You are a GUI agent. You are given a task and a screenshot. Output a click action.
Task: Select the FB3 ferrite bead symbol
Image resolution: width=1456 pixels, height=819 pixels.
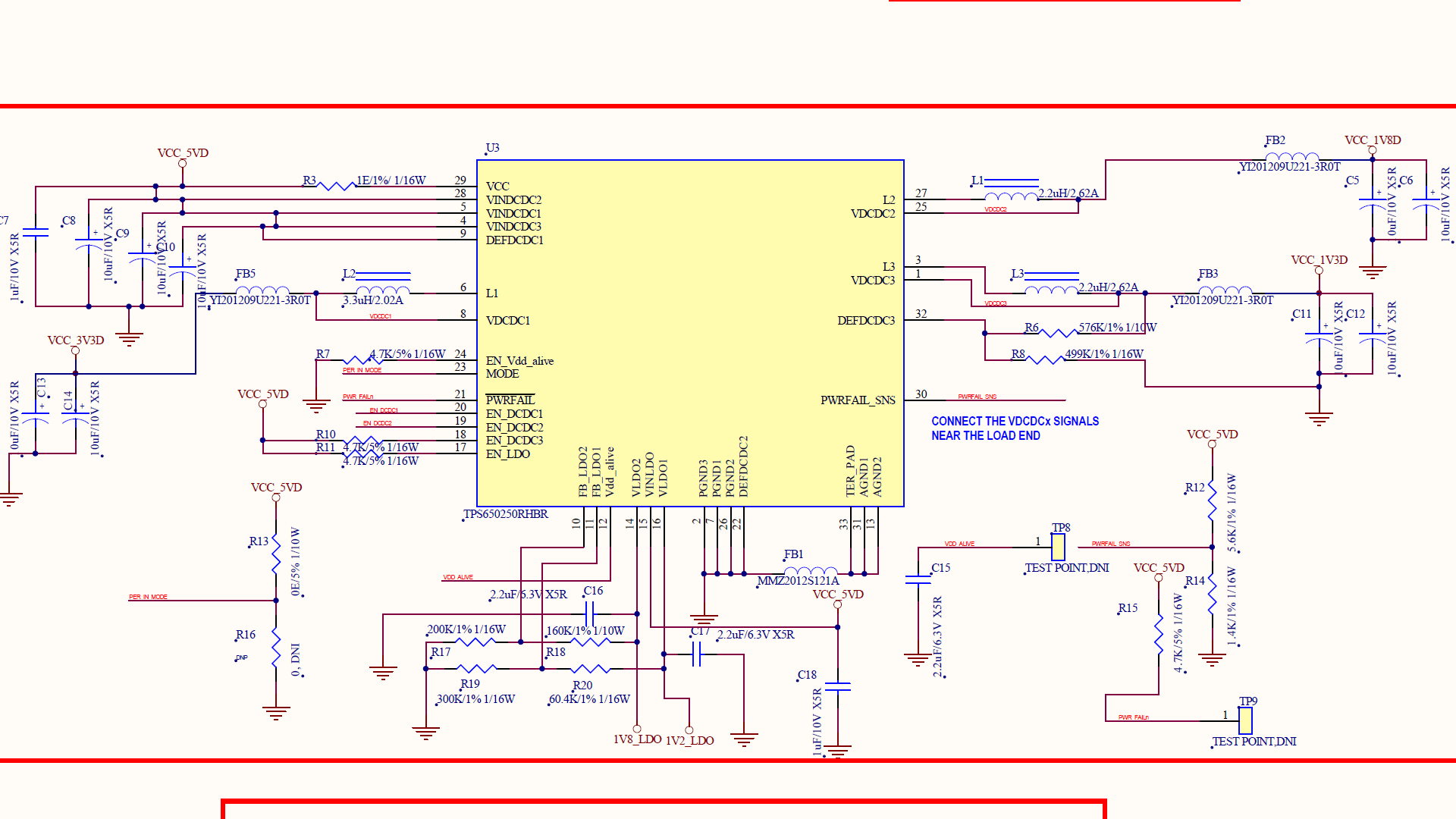[x=1225, y=291]
